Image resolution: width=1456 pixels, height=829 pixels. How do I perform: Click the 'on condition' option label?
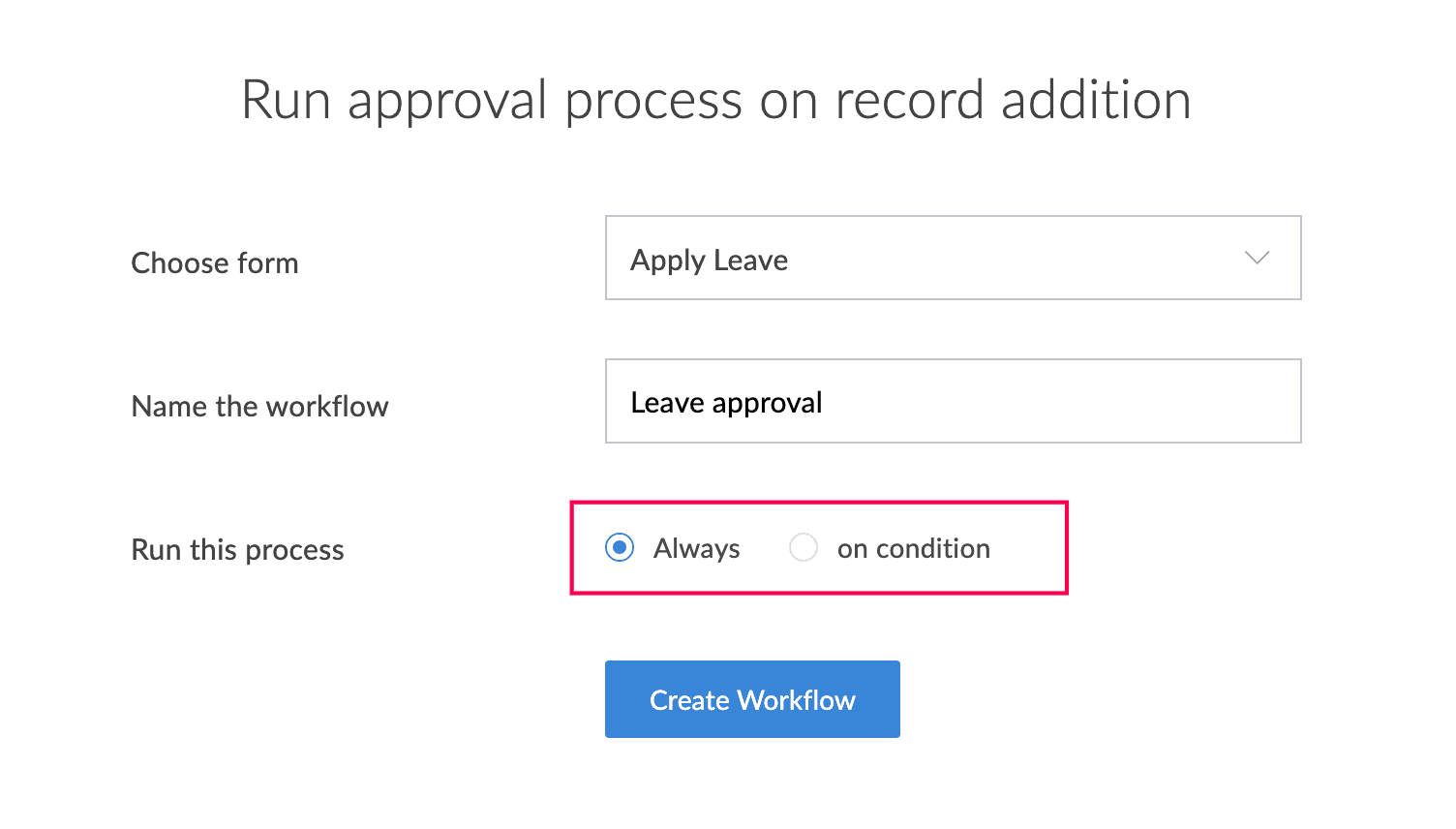[x=913, y=548]
